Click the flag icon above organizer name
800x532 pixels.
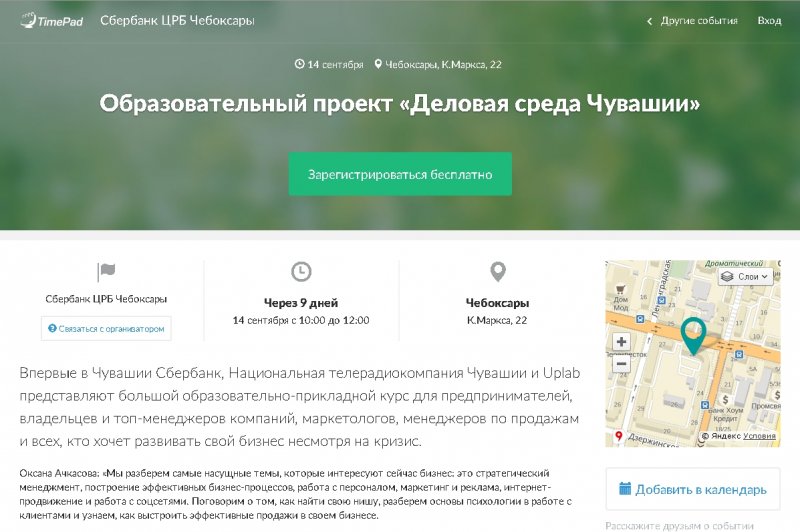[x=106, y=272]
